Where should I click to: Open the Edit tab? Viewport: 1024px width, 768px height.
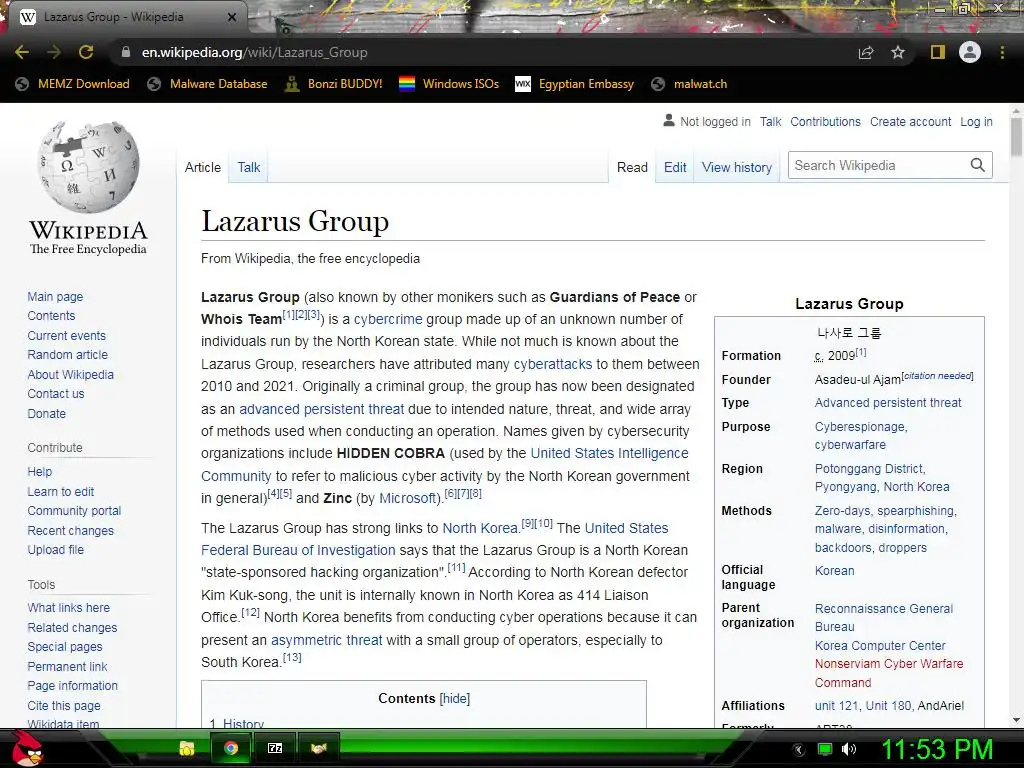click(x=675, y=167)
